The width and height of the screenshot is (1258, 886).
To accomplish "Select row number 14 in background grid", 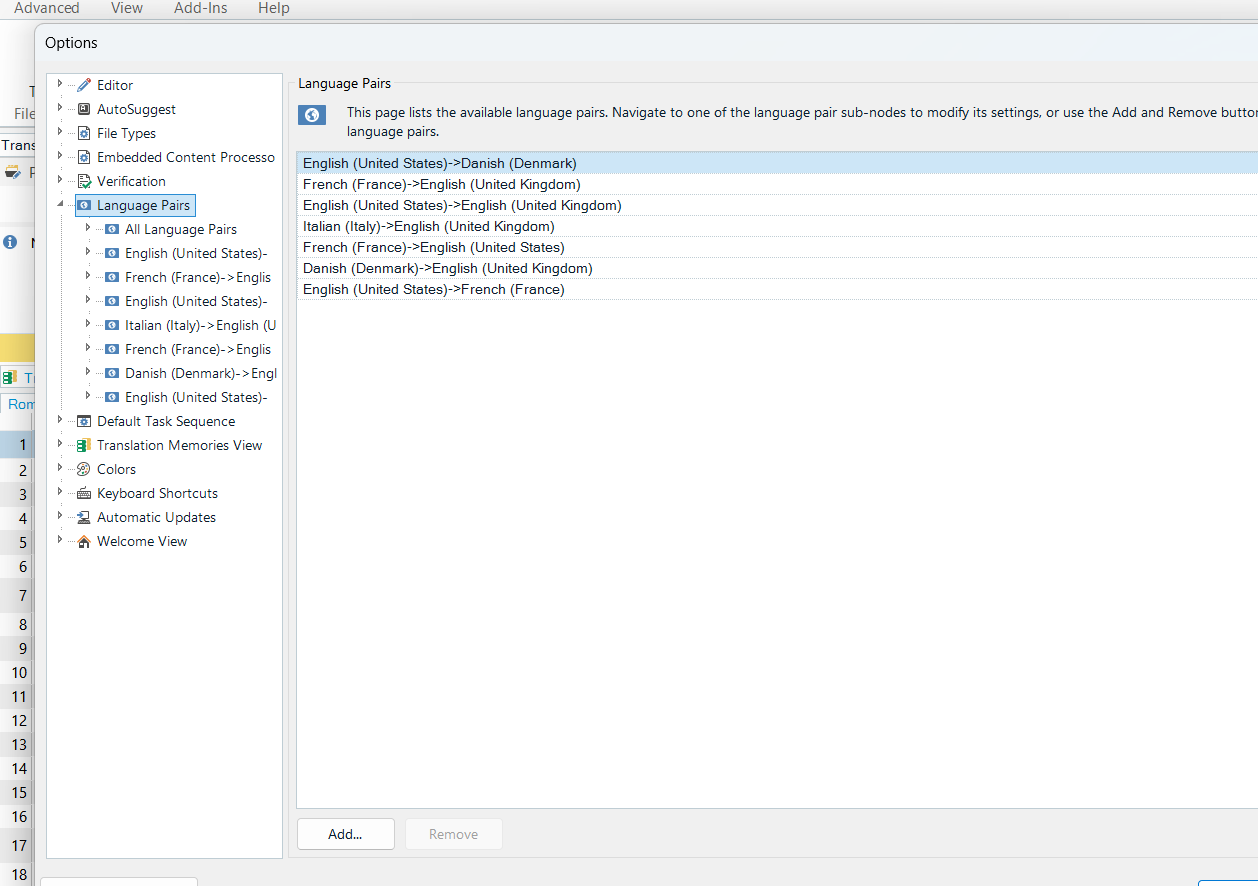I will tap(18, 768).
